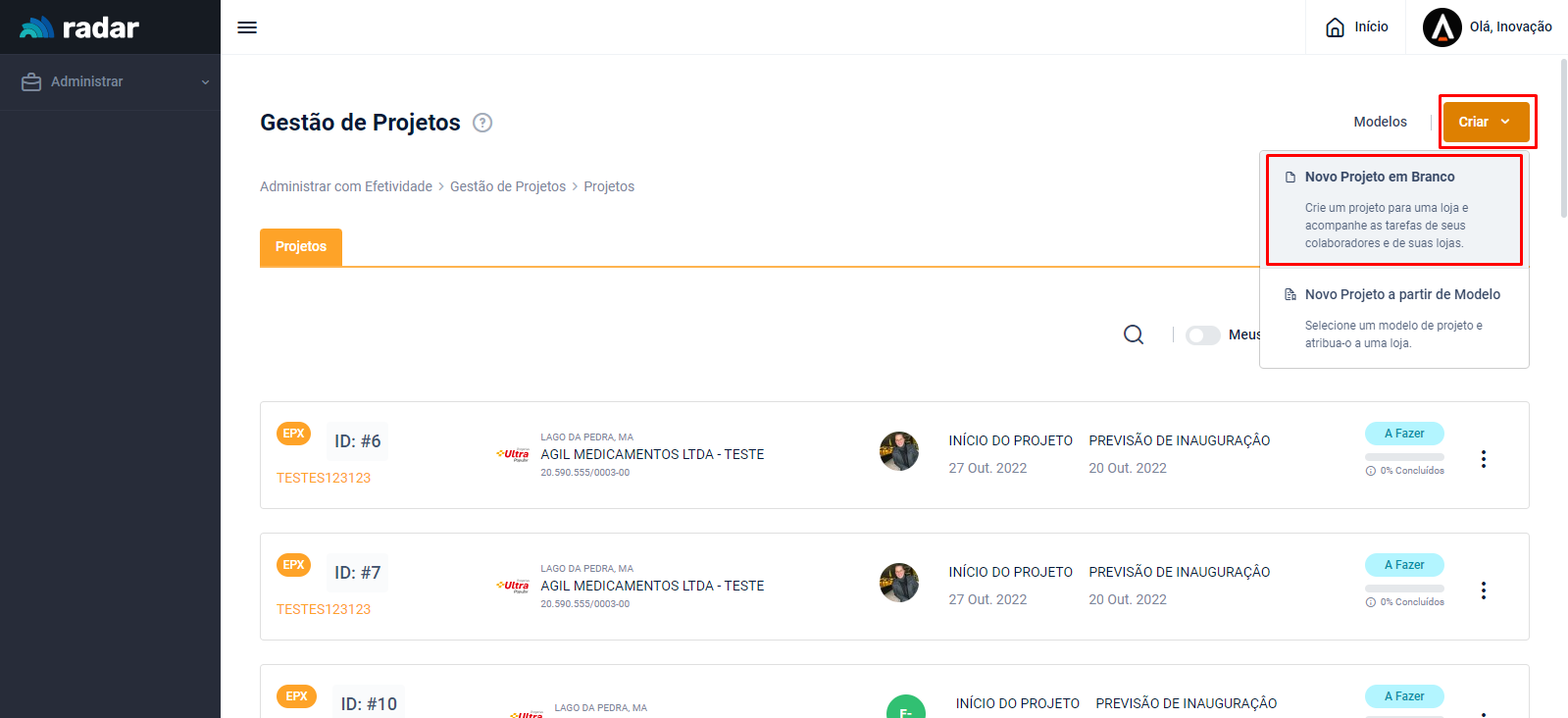Screen dimensions: 1568x718
Task: Open the user profile avatar logo
Action: [x=1442, y=27]
